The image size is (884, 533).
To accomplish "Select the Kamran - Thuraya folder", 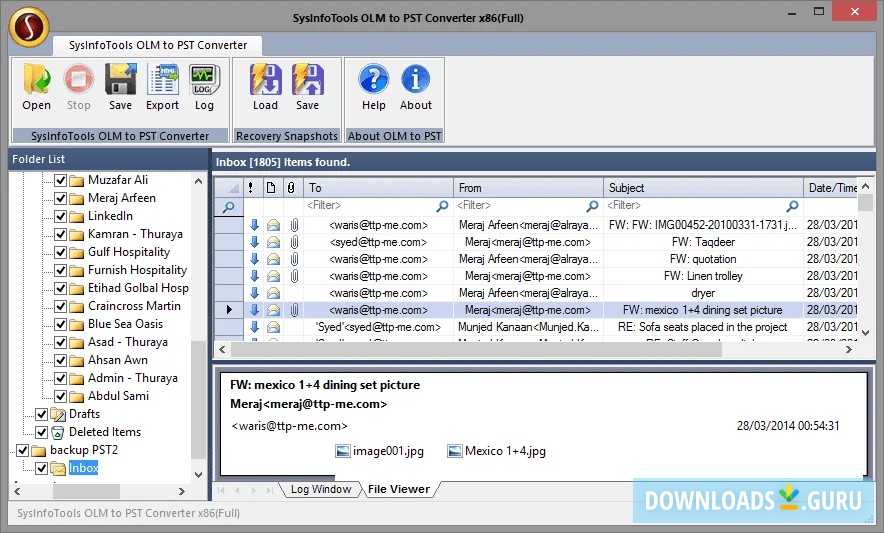I will [135, 234].
